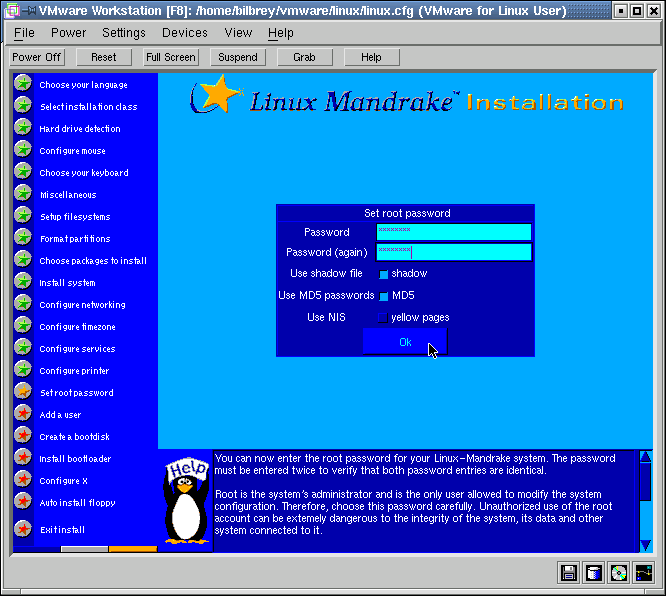The width and height of the screenshot is (666, 596).
Task: Click the star next to Add a user
Action: [x=23, y=414]
